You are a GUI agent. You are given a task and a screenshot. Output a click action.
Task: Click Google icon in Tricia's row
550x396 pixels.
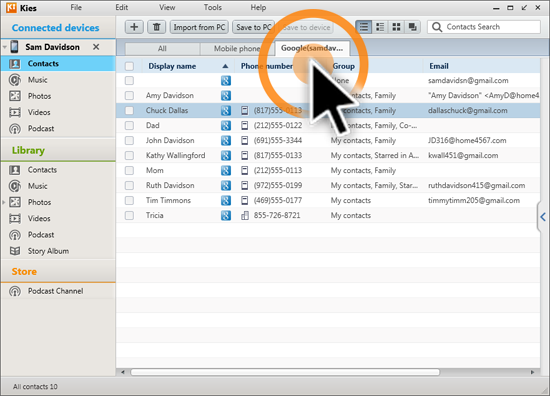(x=226, y=215)
